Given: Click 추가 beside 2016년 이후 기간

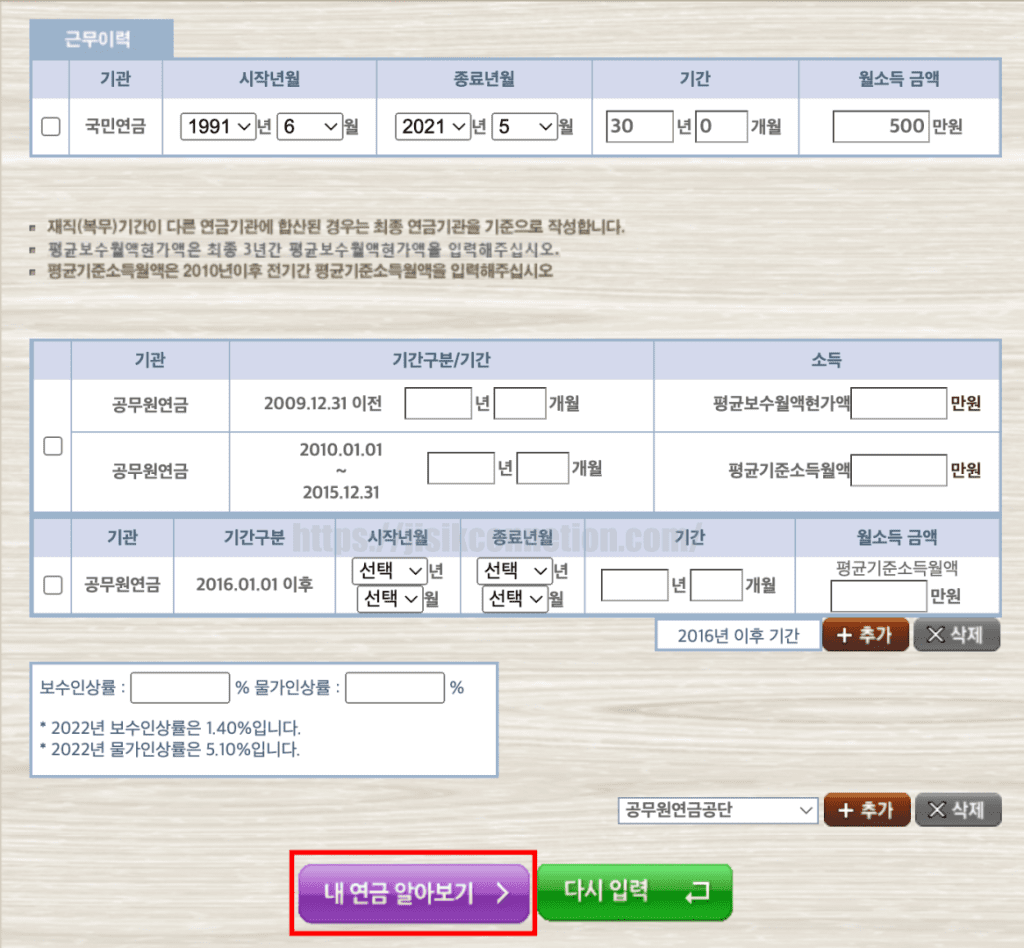Looking at the screenshot, I should tap(865, 635).
